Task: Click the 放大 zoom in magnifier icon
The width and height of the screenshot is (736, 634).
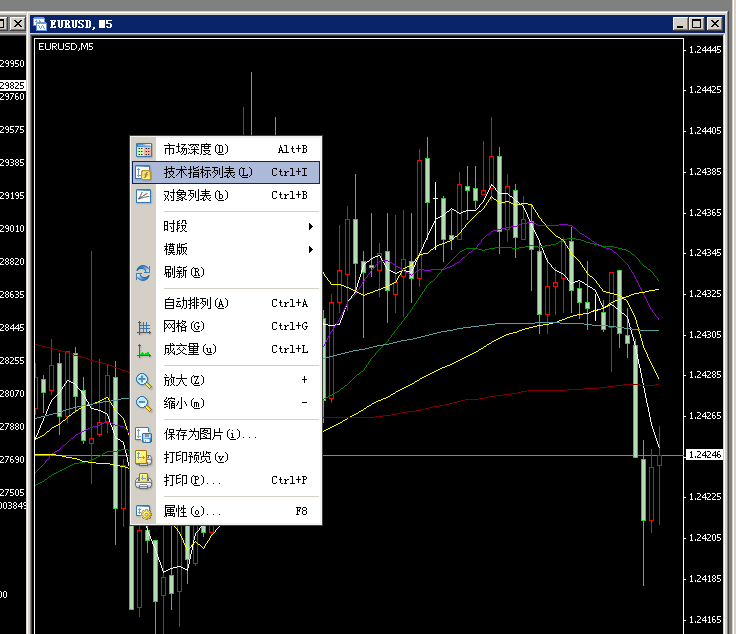Action: (x=144, y=381)
